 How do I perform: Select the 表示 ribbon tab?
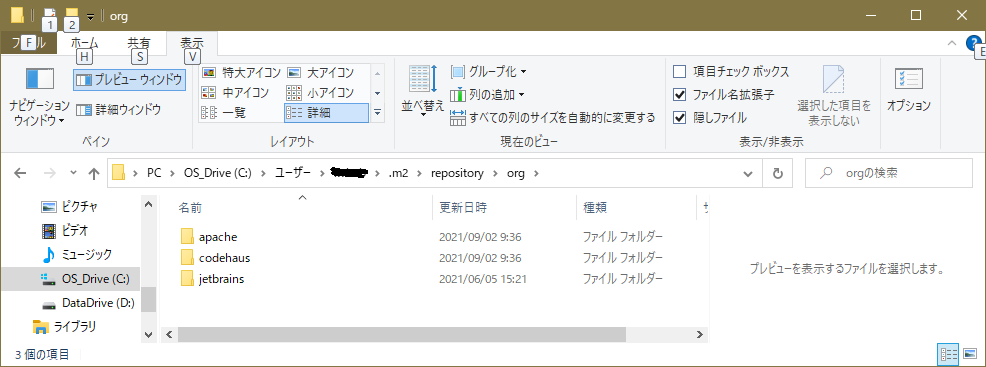click(x=192, y=43)
